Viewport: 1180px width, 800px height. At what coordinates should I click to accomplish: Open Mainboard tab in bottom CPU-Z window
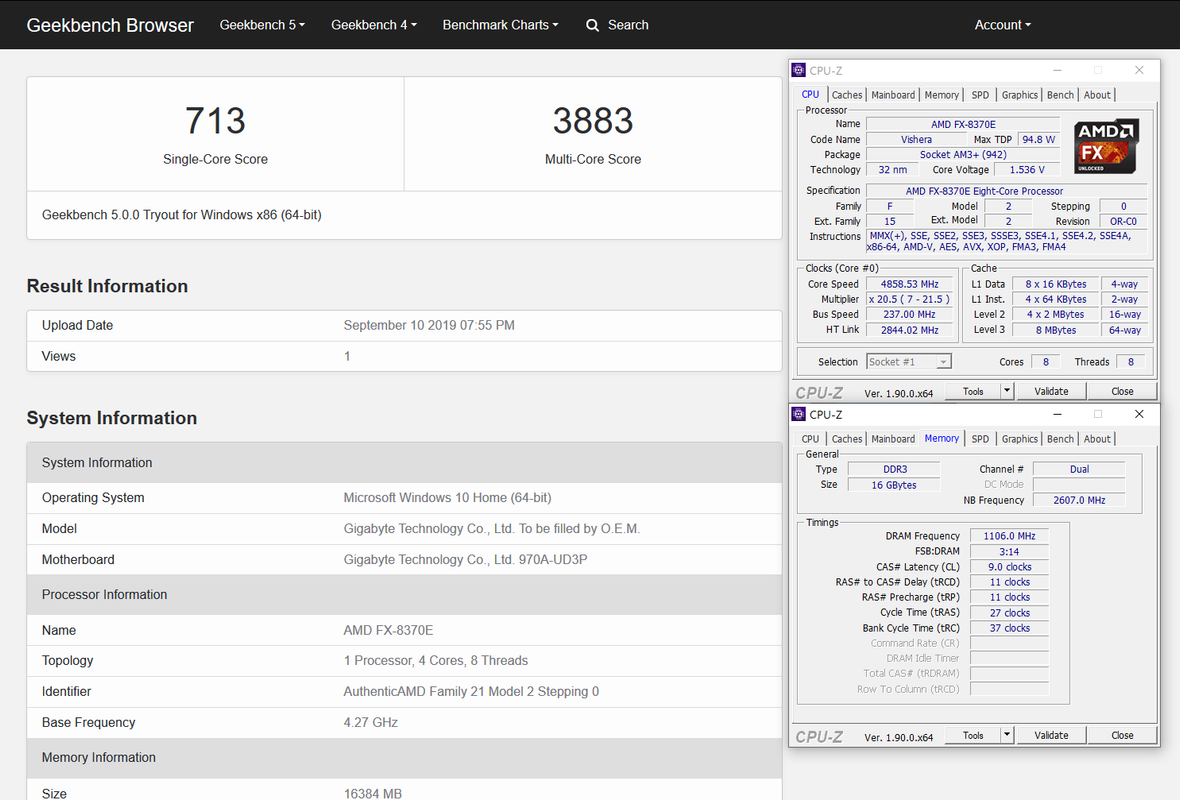(x=893, y=439)
